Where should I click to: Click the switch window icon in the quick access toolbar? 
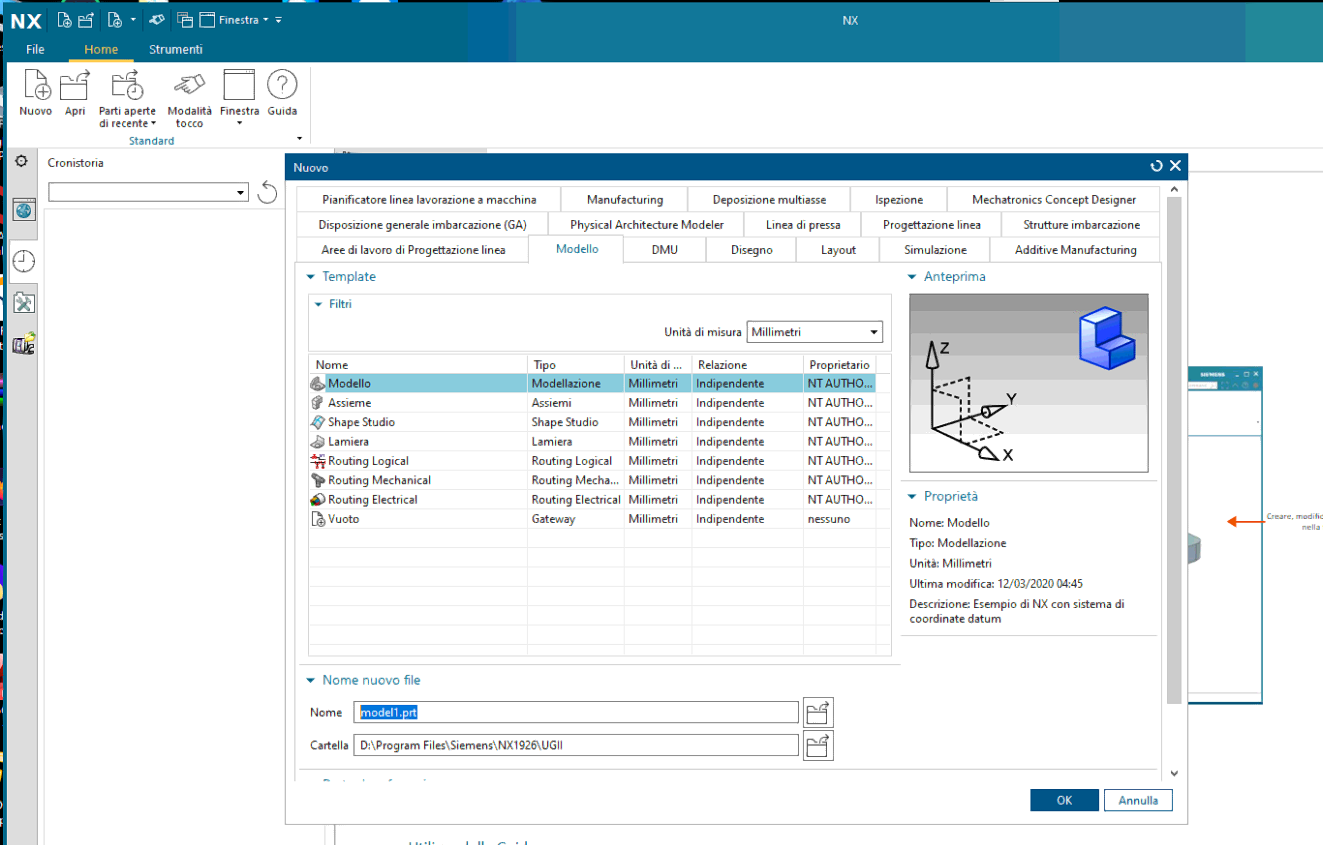[x=185, y=20]
